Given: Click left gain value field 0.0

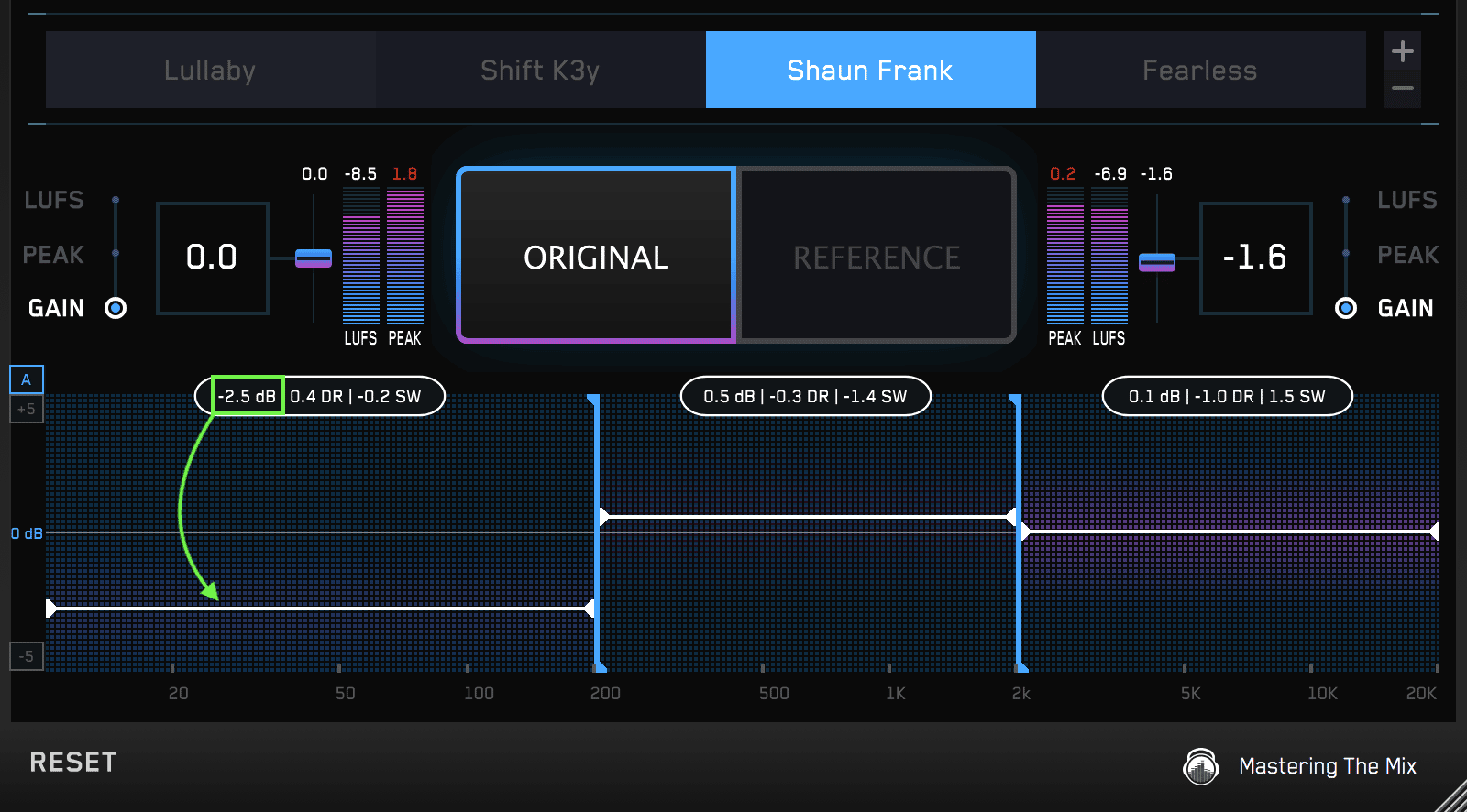Looking at the screenshot, I should point(212,258).
